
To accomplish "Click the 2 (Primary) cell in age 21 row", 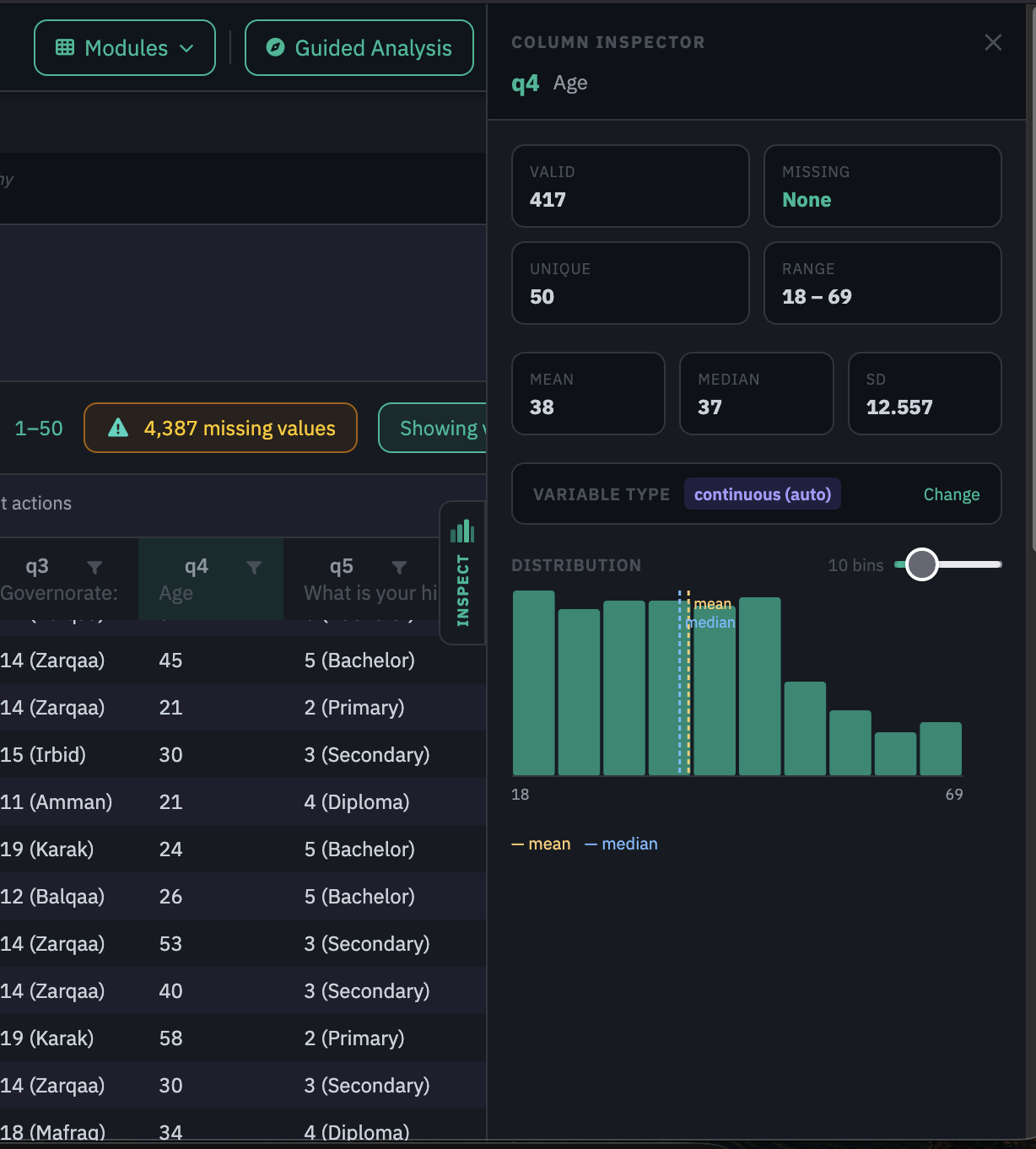I will pyautogui.click(x=354, y=708).
